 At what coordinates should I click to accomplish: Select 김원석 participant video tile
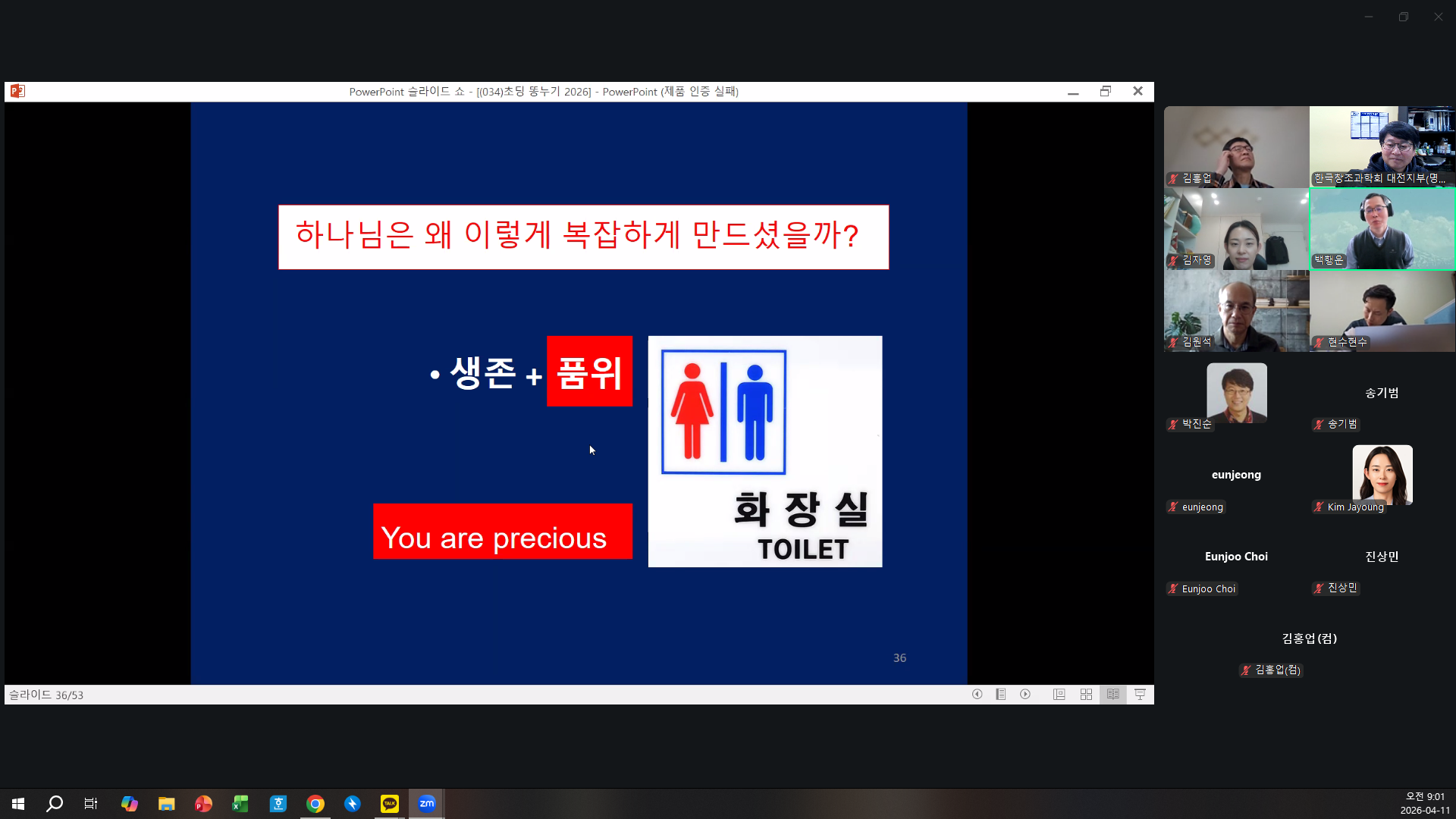click(1236, 311)
